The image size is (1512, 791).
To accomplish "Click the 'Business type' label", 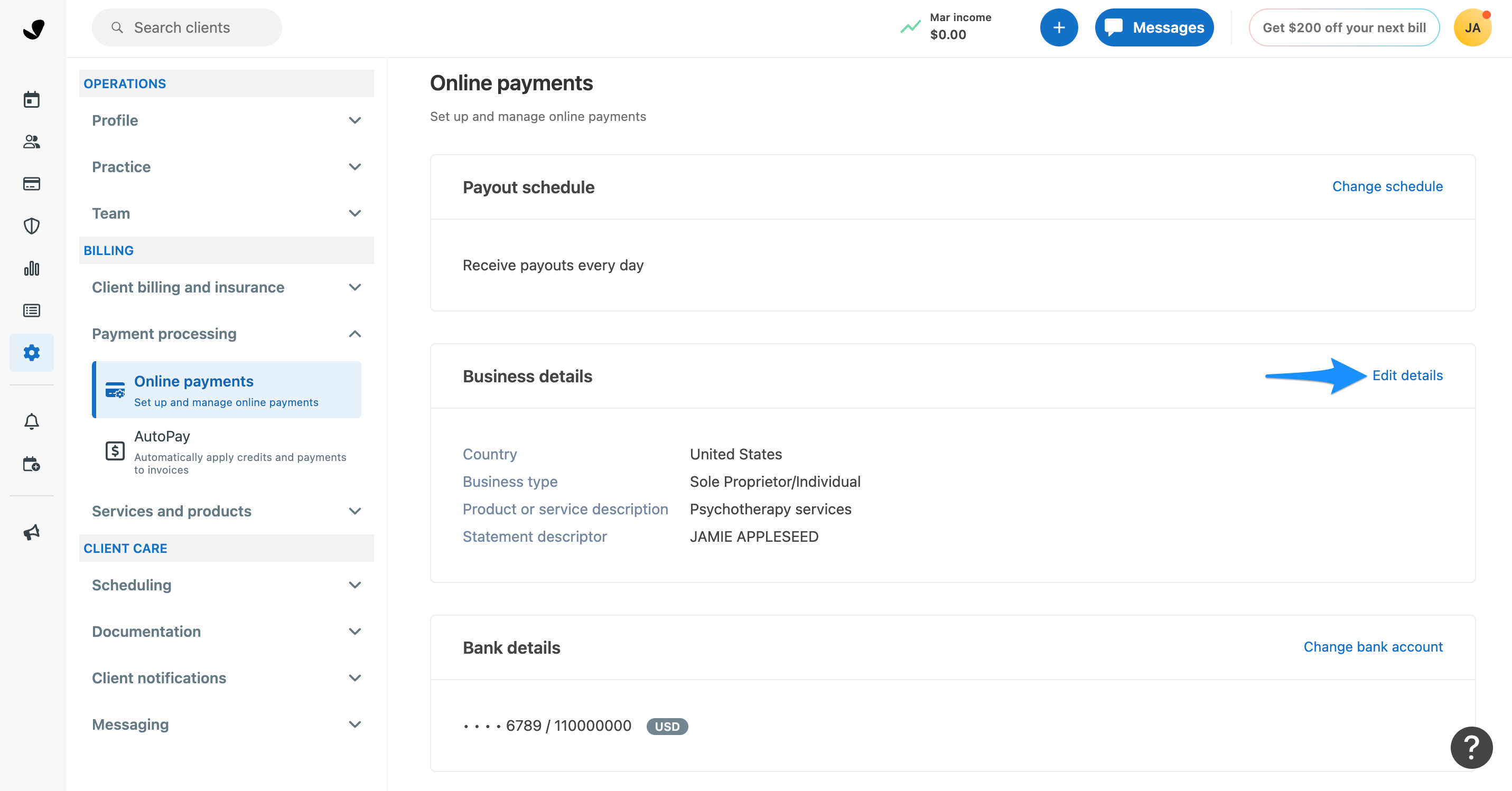I will [509, 482].
